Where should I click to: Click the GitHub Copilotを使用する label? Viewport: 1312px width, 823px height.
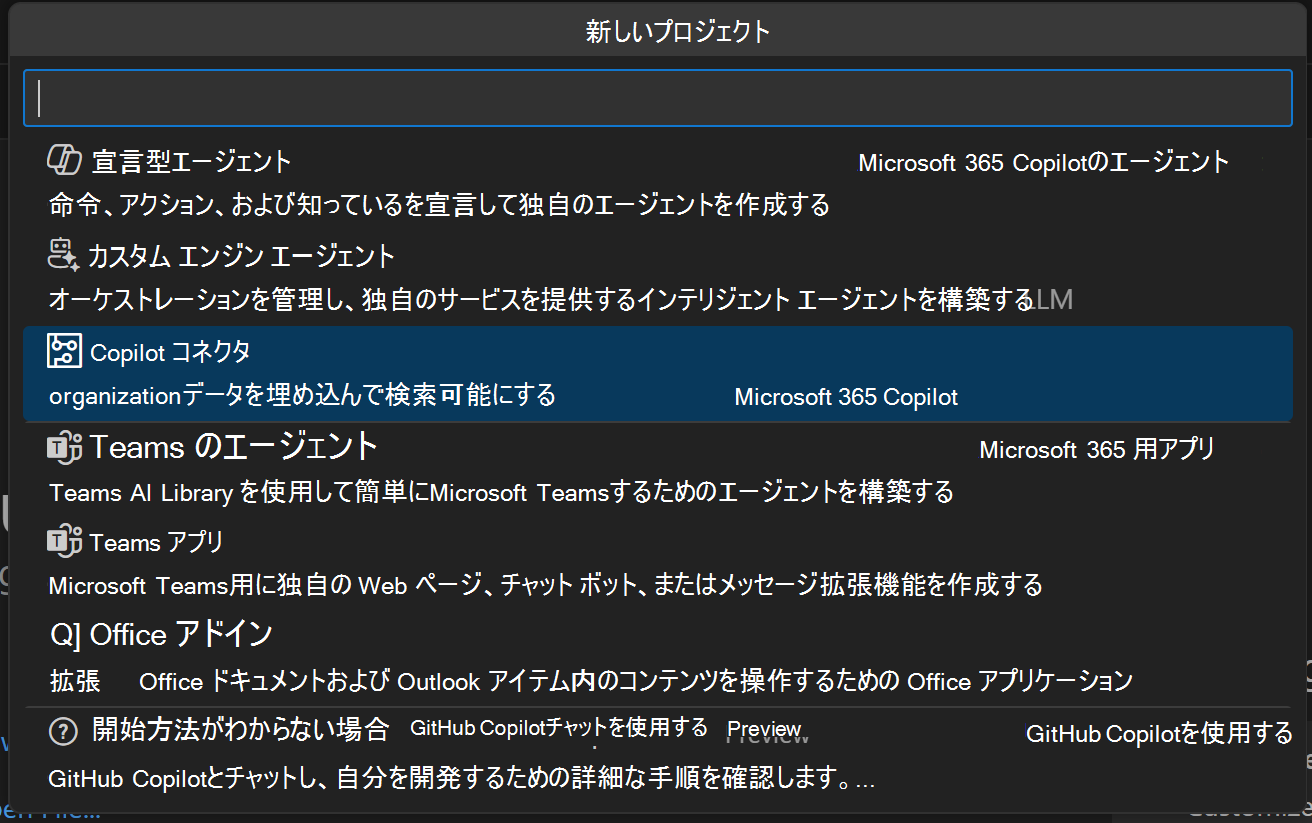[1160, 734]
